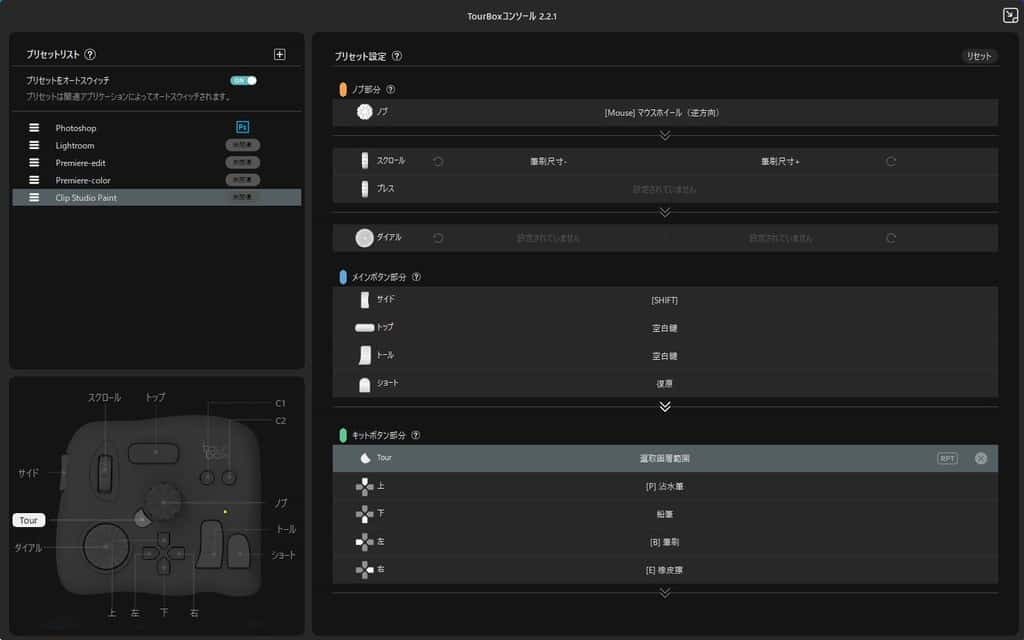Click the Lightroom preset's unassigned app badge
Screen dimensions: 1024x640
[x=242, y=145]
